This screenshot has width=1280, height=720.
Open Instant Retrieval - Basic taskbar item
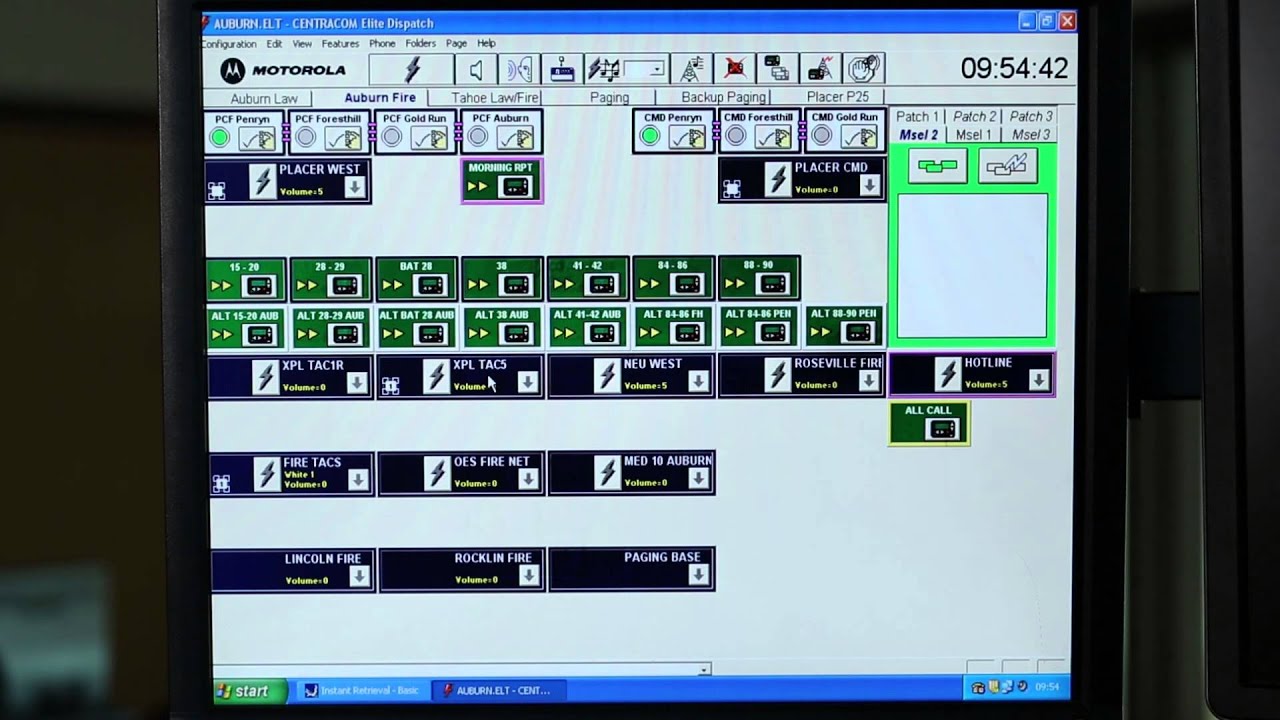pyautogui.click(x=363, y=690)
